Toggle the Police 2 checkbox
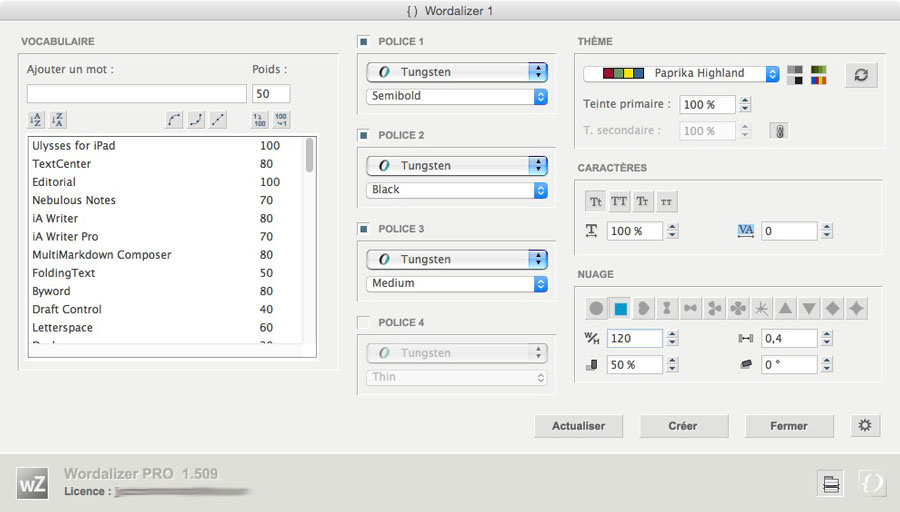Viewport: 900px width, 512px height. click(363, 135)
